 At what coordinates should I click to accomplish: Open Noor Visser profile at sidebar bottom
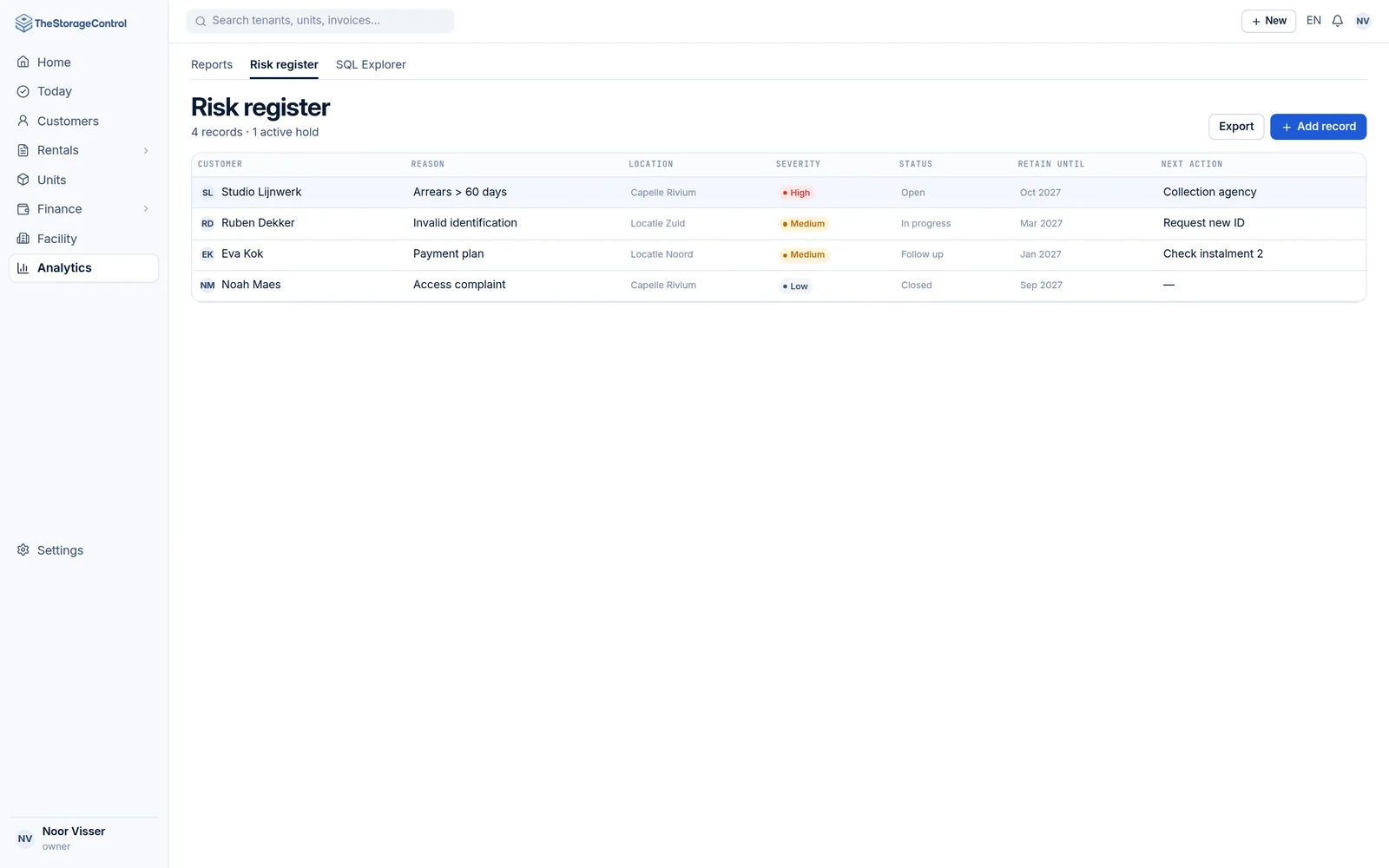pos(83,838)
